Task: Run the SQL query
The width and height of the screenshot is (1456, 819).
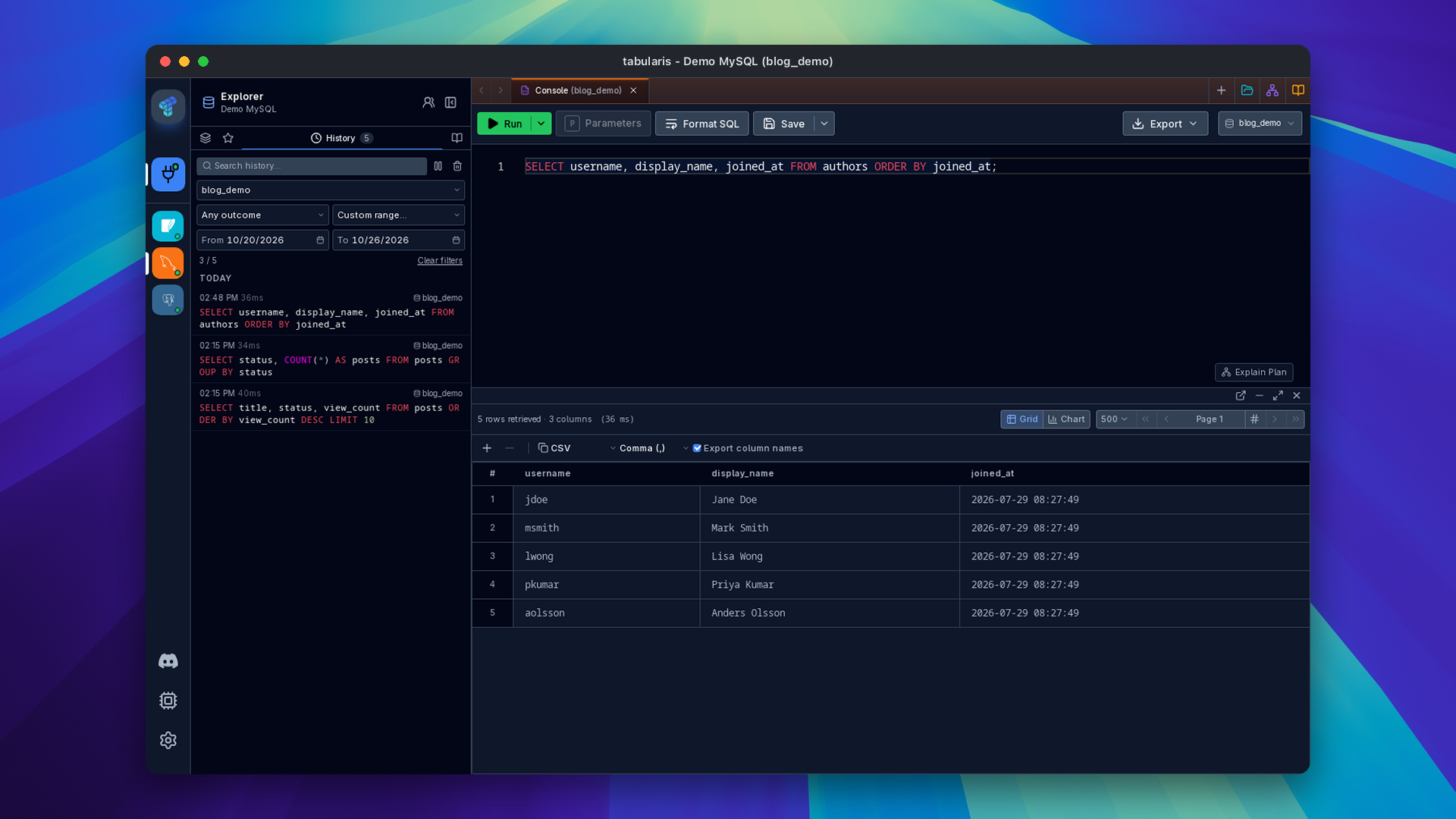Action: [504, 124]
